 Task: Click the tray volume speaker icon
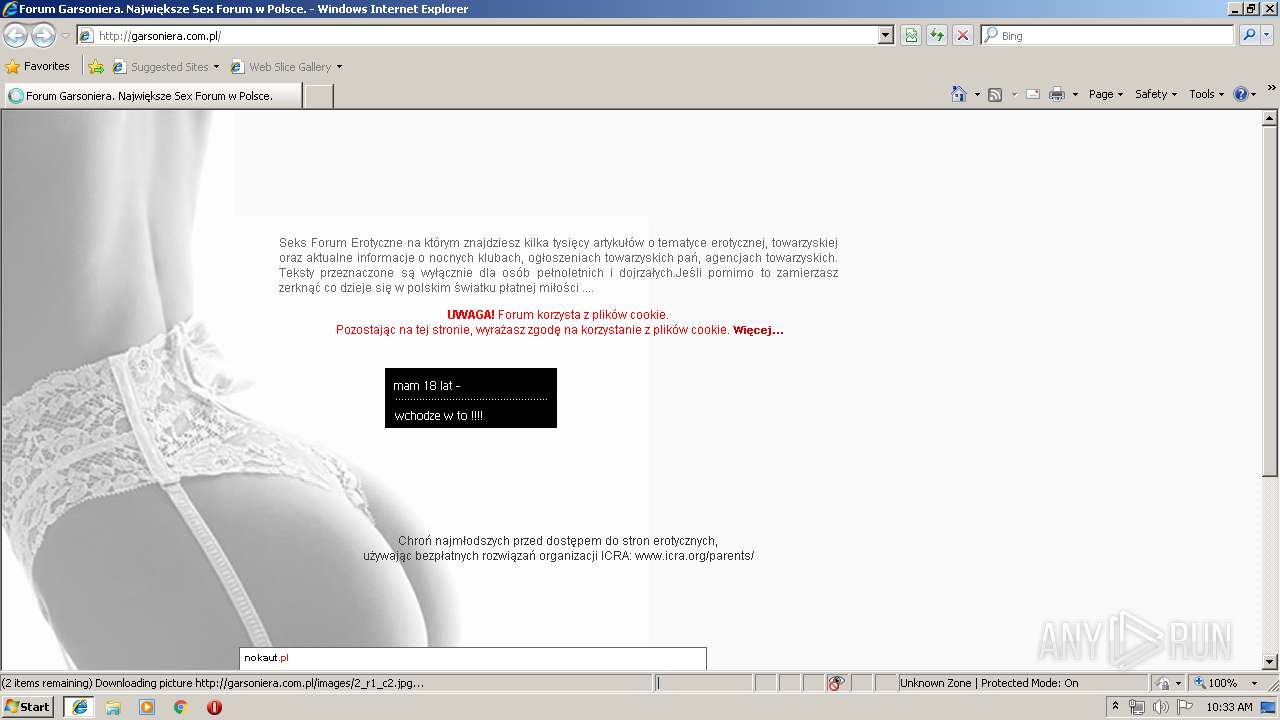(1160, 707)
